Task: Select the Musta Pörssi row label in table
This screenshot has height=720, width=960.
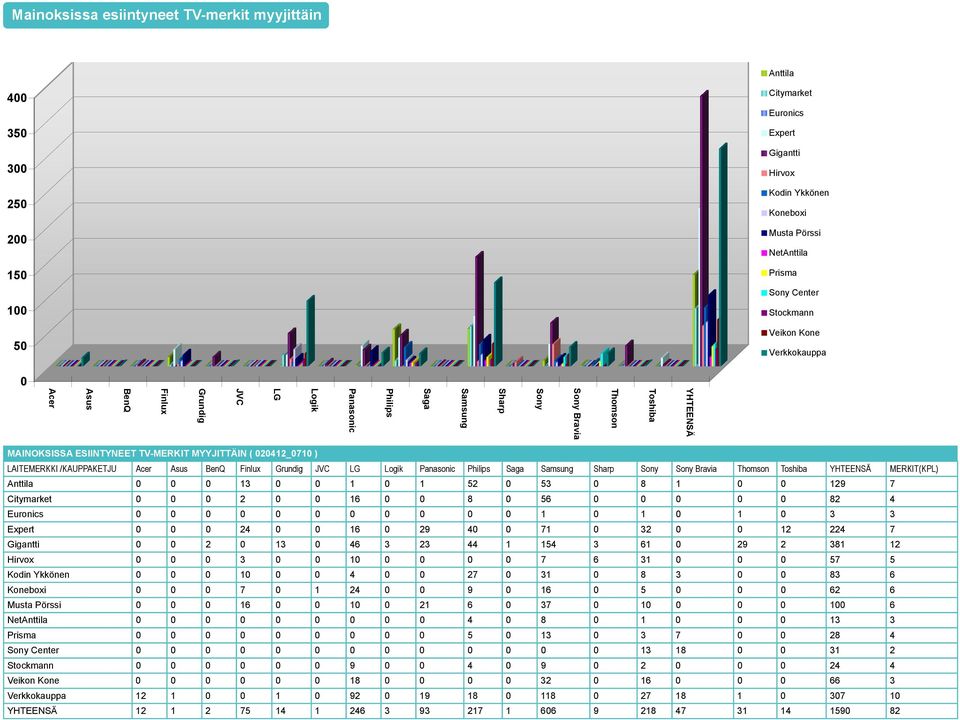Action: click(x=34, y=605)
